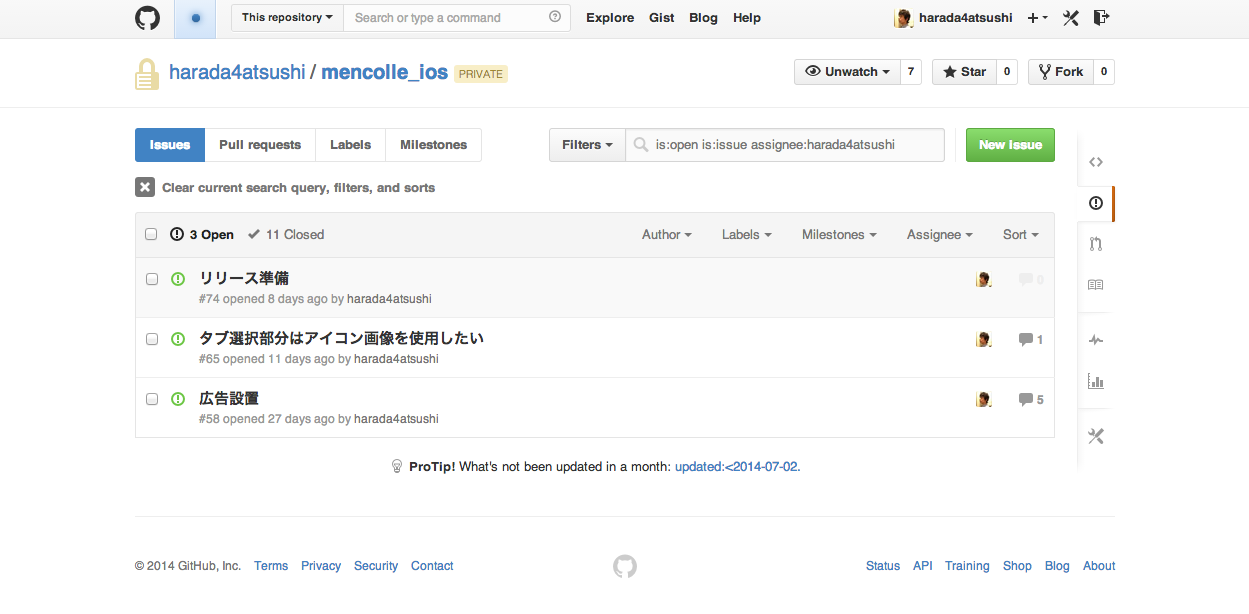This screenshot has width=1249, height=614.
Task: Check the checkbox next to リリース準備
Action: (x=151, y=279)
